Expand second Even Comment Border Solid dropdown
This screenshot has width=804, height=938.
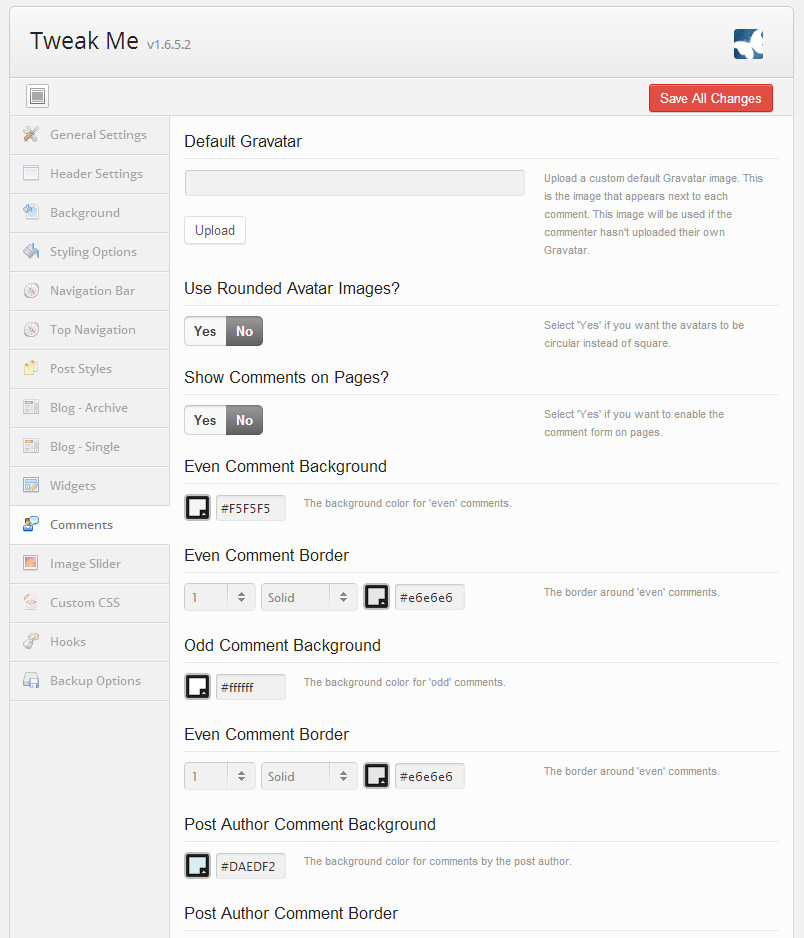click(x=309, y=776)
